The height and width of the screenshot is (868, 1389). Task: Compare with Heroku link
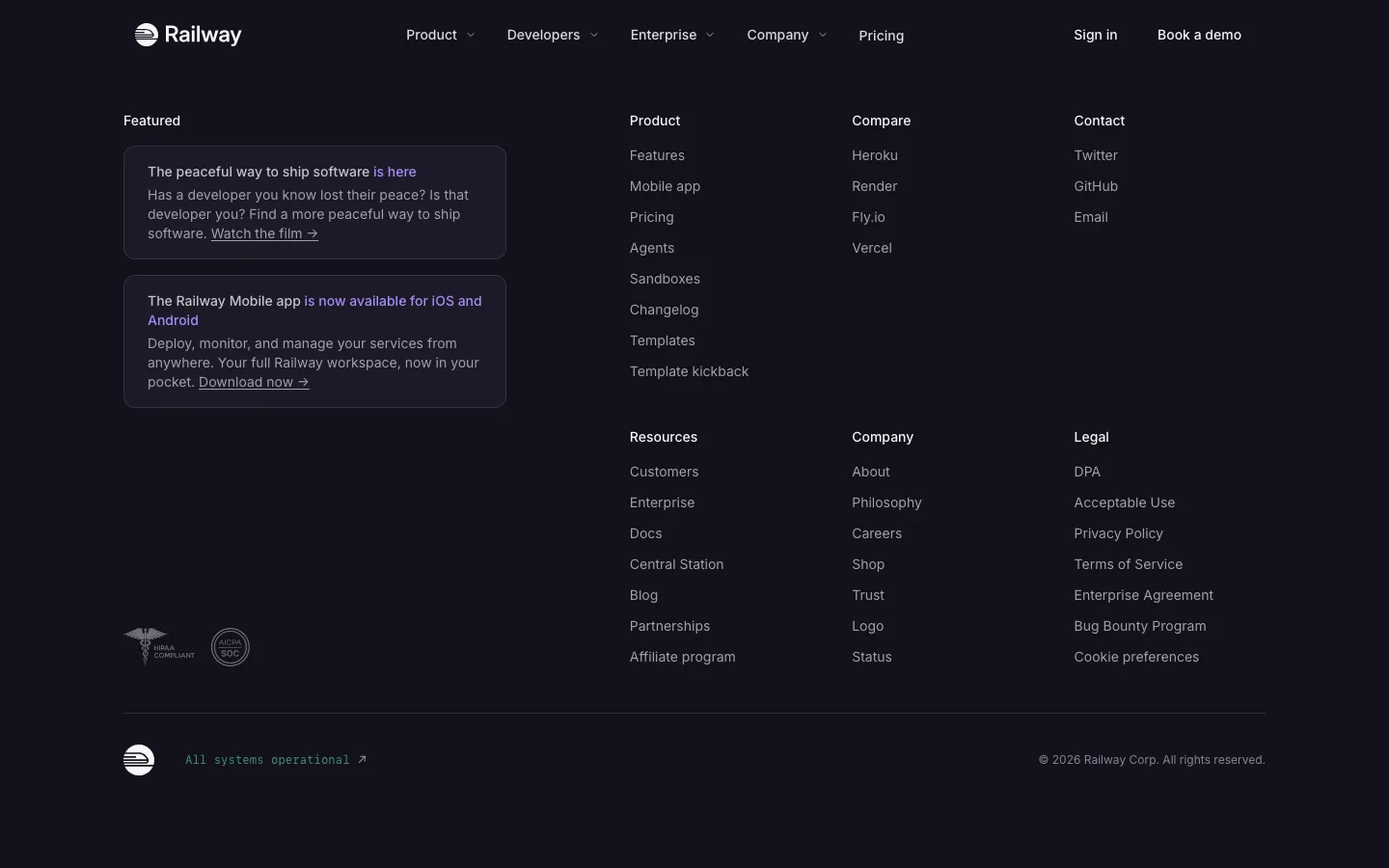coord(875,155)
